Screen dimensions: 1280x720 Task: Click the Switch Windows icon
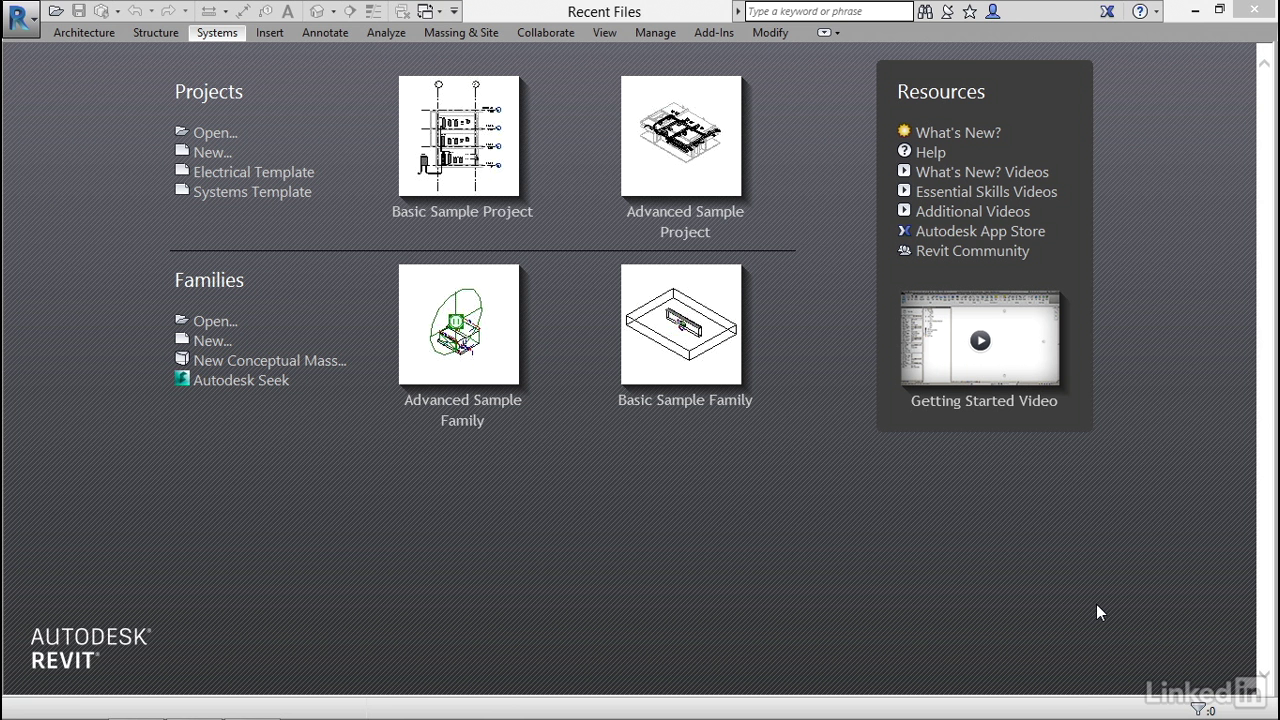[x=425, y=11]
